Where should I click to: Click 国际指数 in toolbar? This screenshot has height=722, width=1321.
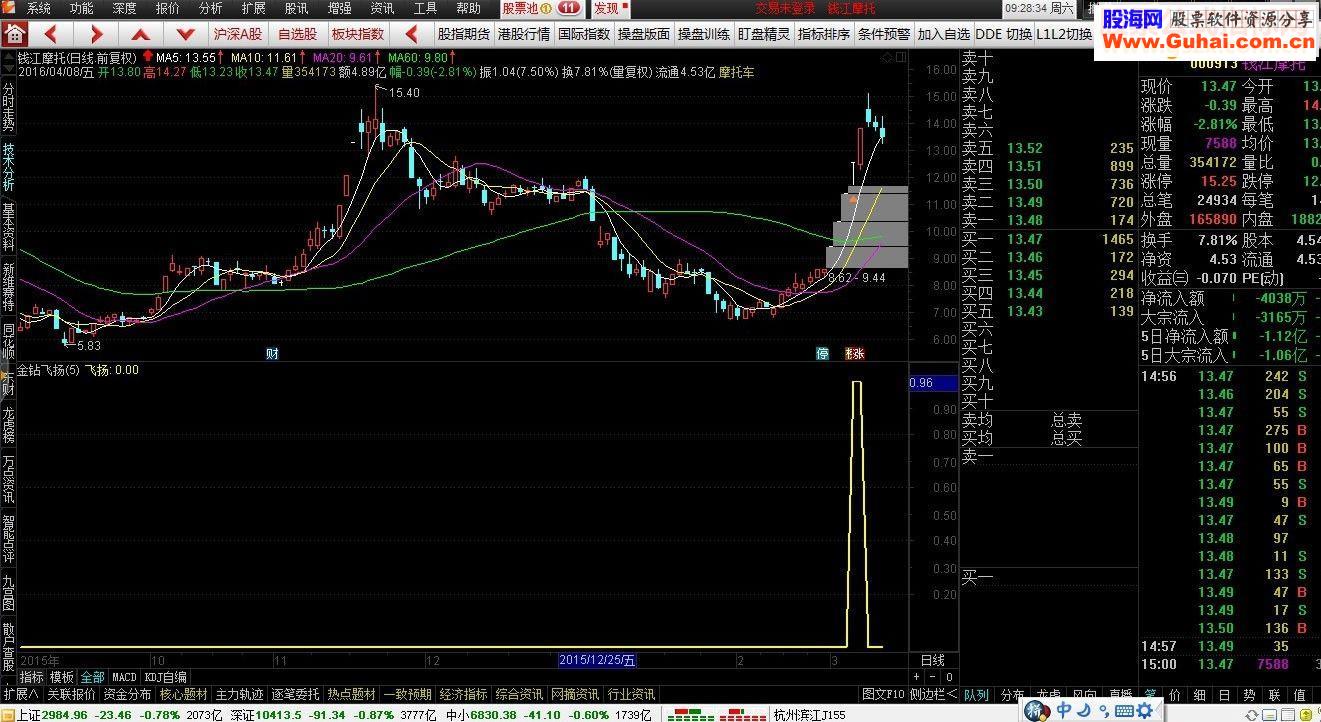(584, 33)
